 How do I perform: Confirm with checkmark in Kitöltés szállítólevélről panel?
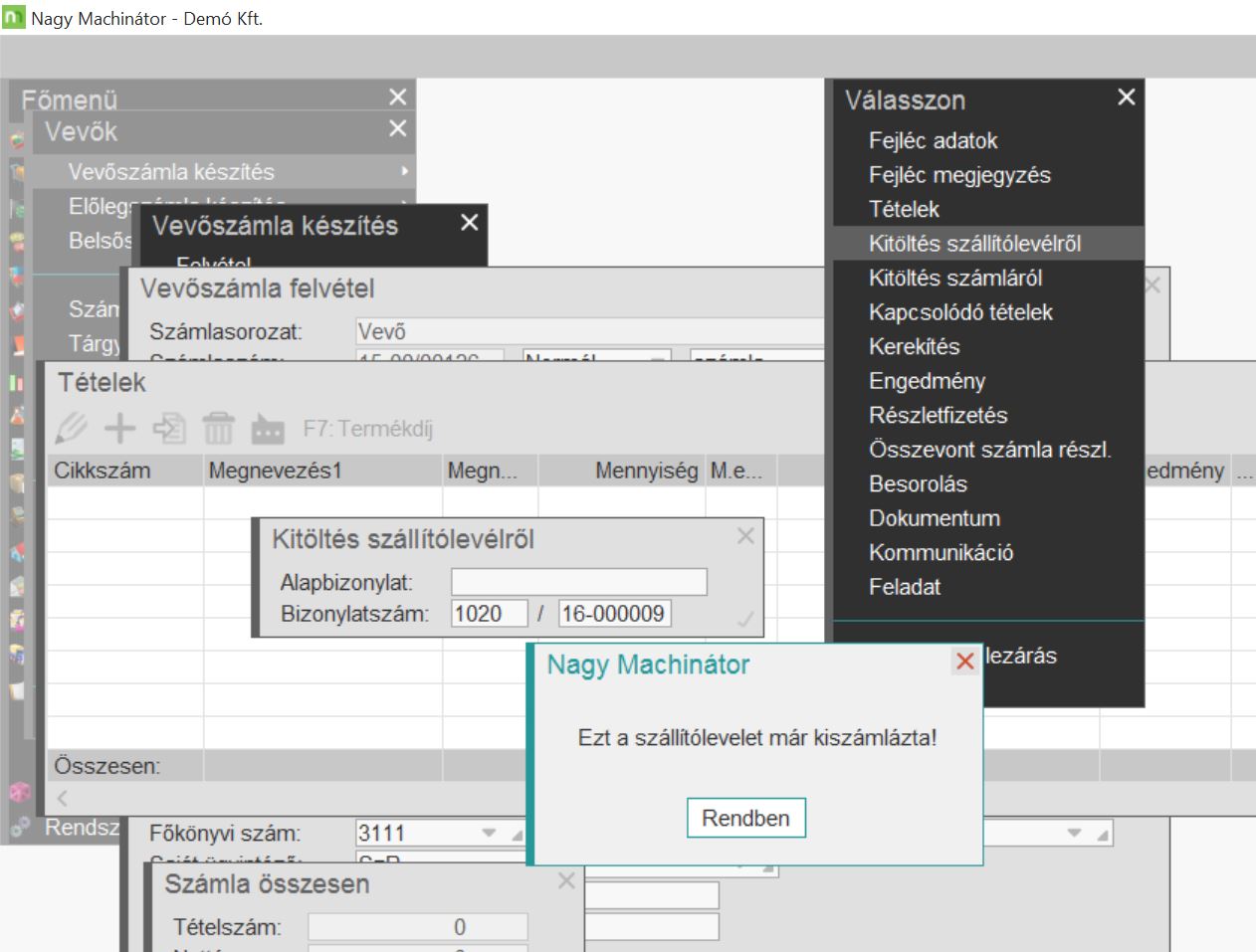coord(744,620)
